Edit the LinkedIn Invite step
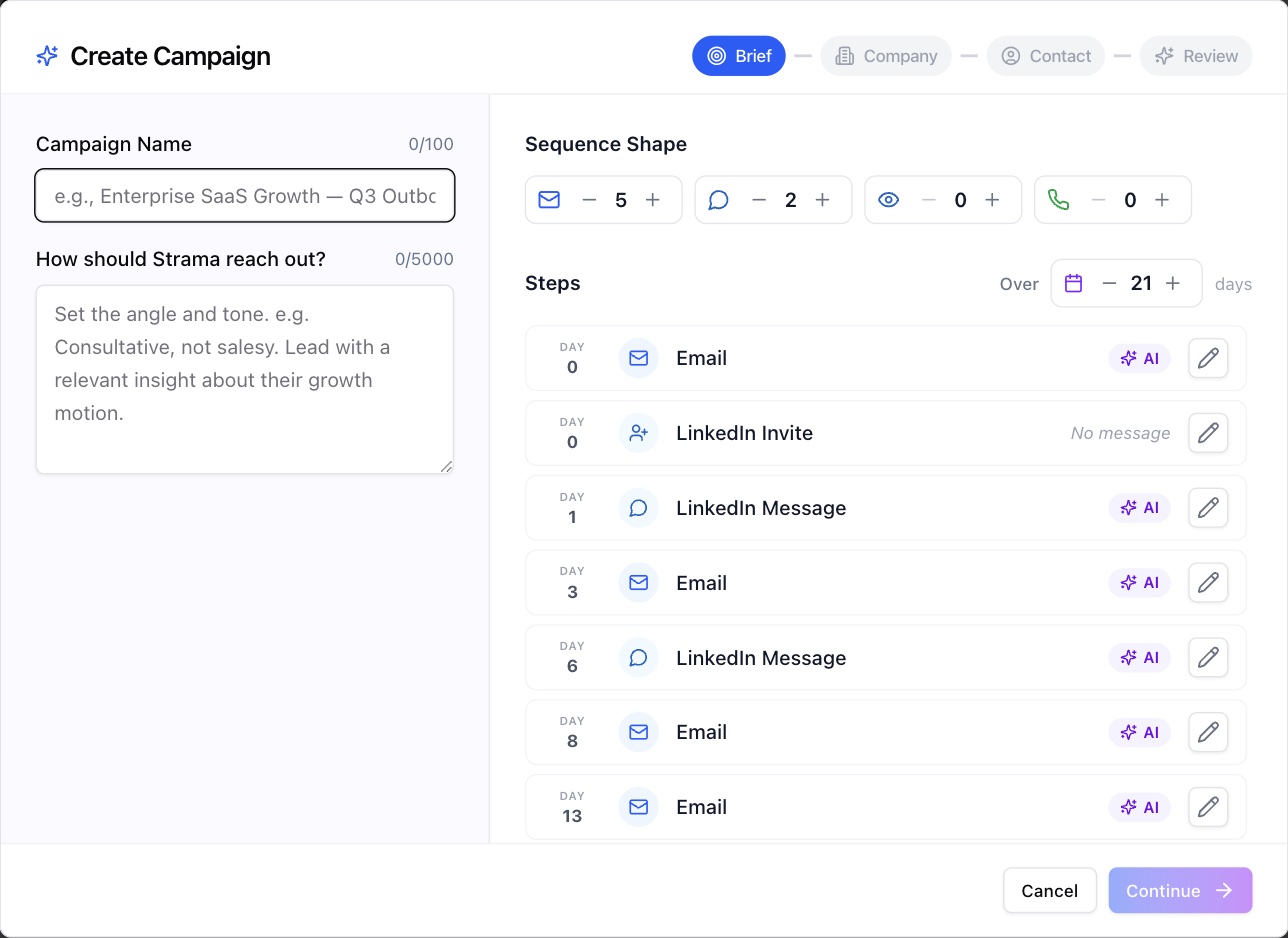This screenshot has width=1288, height=938. (x=1208, y=433)
